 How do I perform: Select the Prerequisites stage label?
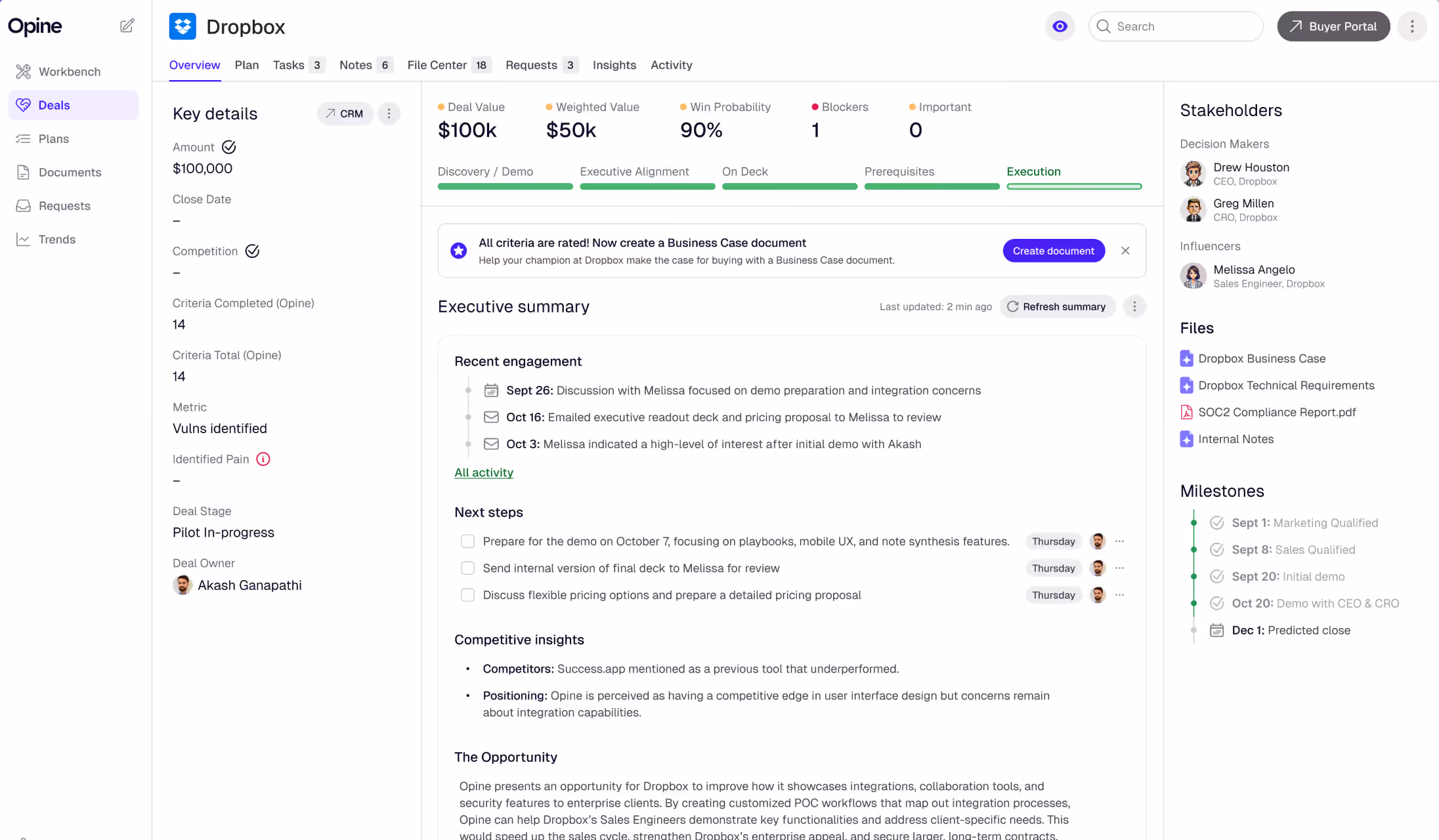coord(899,171)
